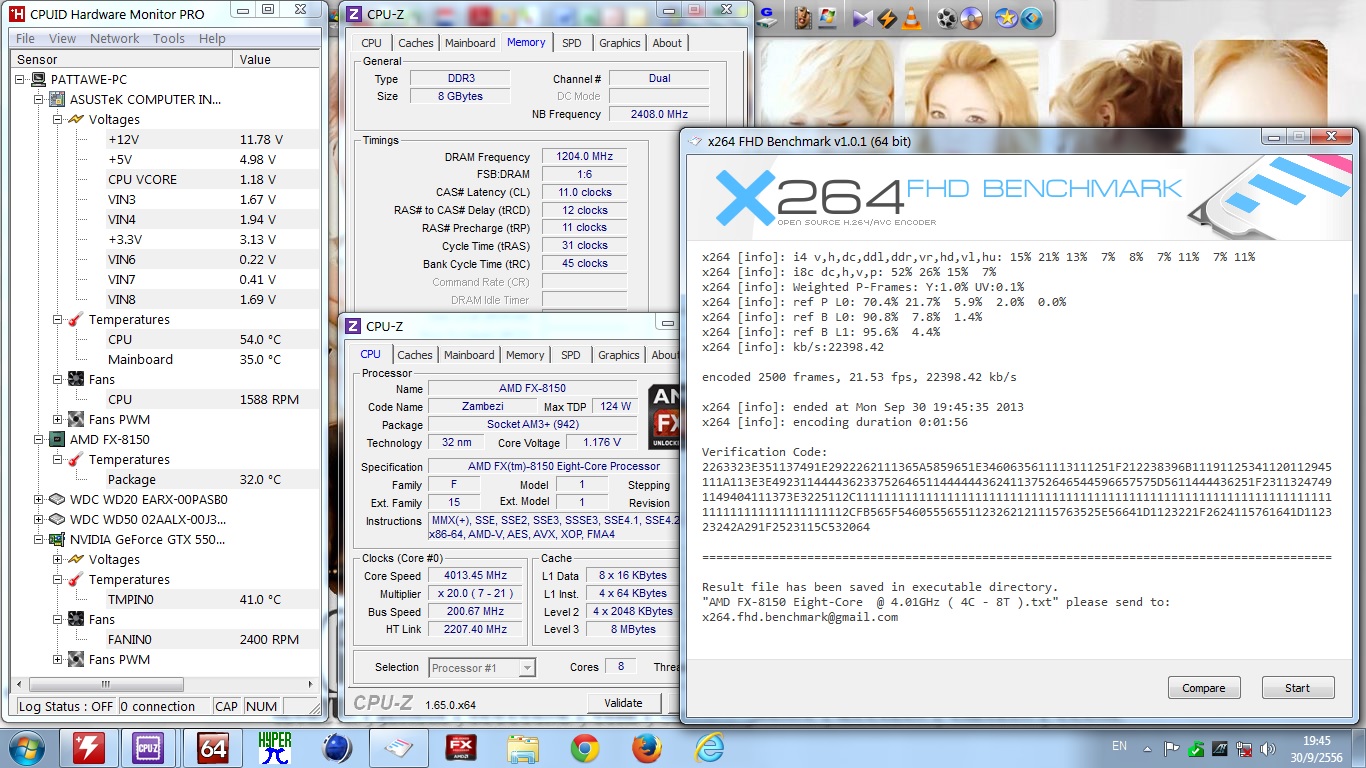Select the CPU VCORE voltage row
The image size is (1366, 768).
click(212, 179)
